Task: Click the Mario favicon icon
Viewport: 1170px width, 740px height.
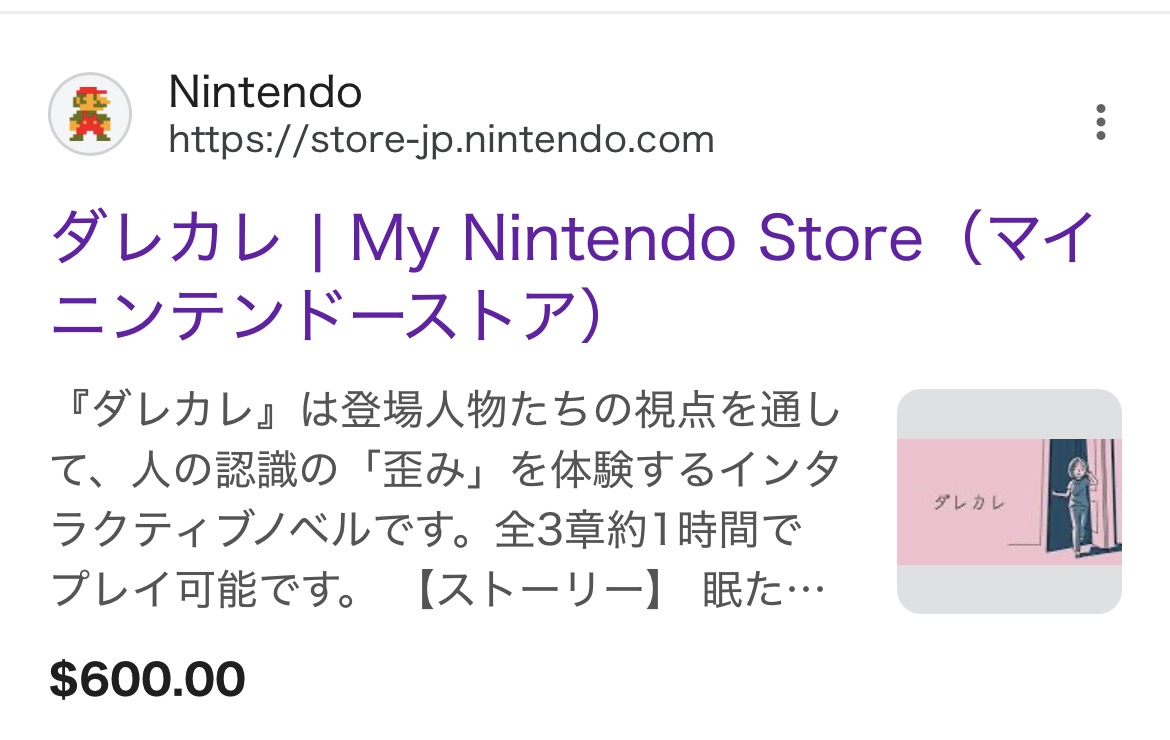Action: [90, 114]
